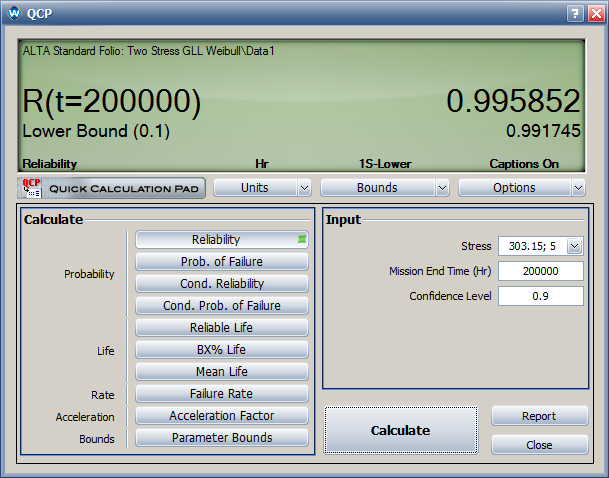Select BX% Life calculation
This screenshot has width=609, height=478.
pos(222,349)
